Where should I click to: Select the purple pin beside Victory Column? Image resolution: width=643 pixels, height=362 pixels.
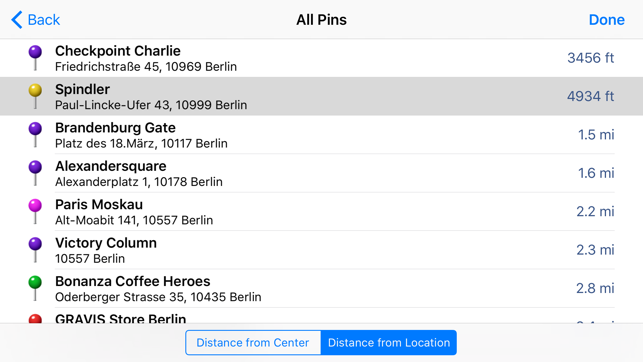(x=35, y=250)
